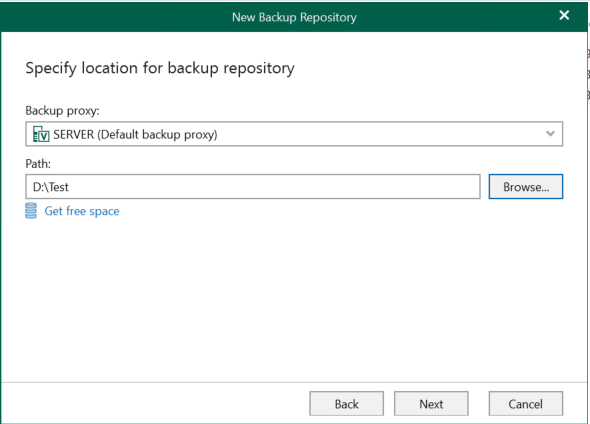Click the database disk icon beside Get free space
The width and height of the screenshot is (590, 424).
point(31,211)
